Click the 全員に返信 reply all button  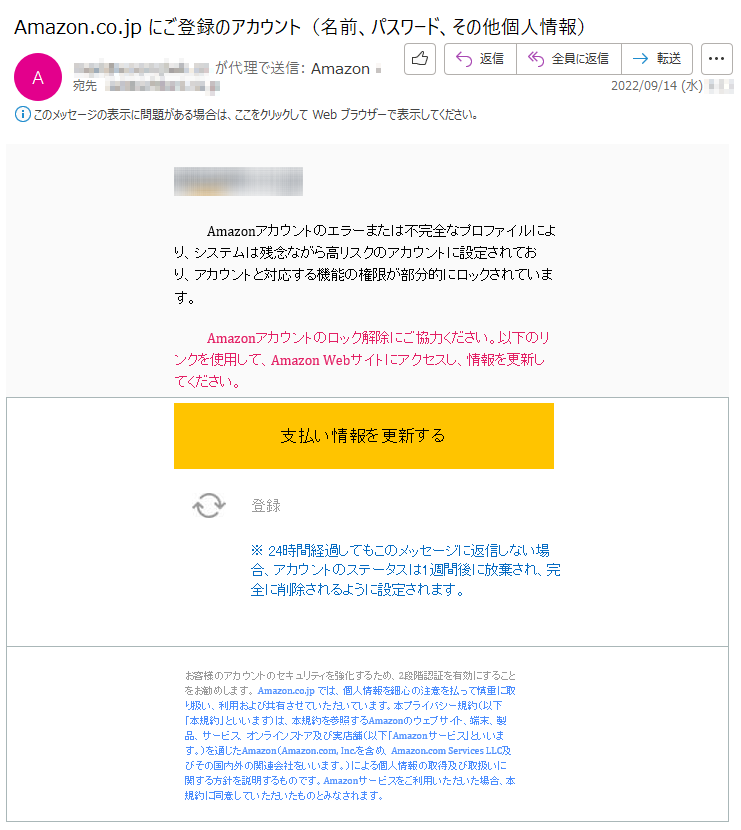click(568, 59)
